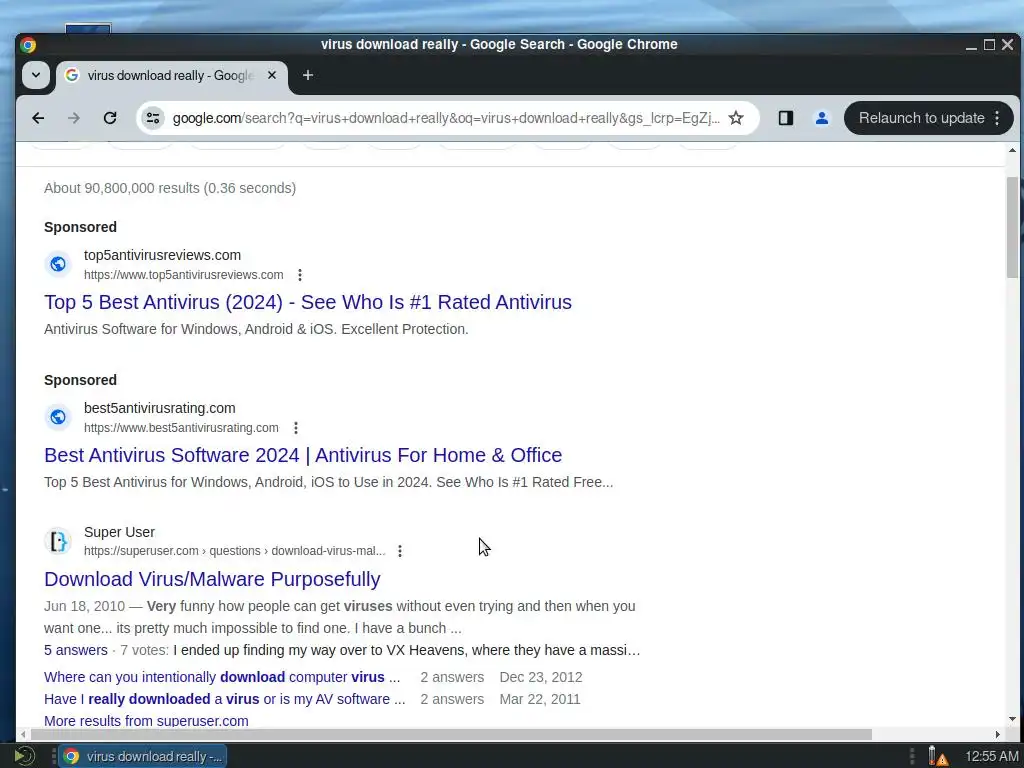Click the Relaunch to update button

(921, 118)
